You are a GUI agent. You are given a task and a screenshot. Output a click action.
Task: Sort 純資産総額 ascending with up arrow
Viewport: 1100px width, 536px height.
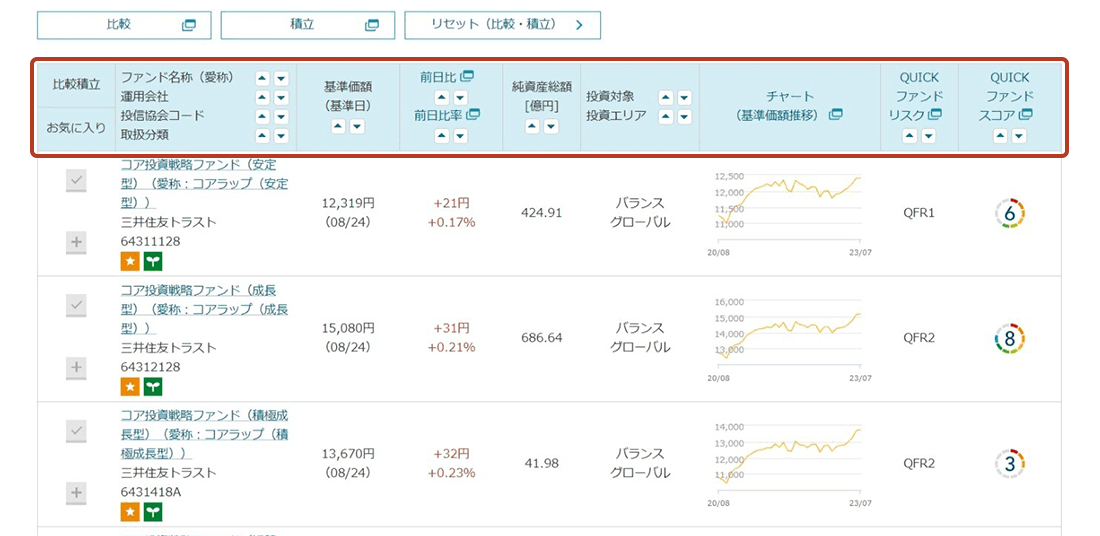point(532,127)
